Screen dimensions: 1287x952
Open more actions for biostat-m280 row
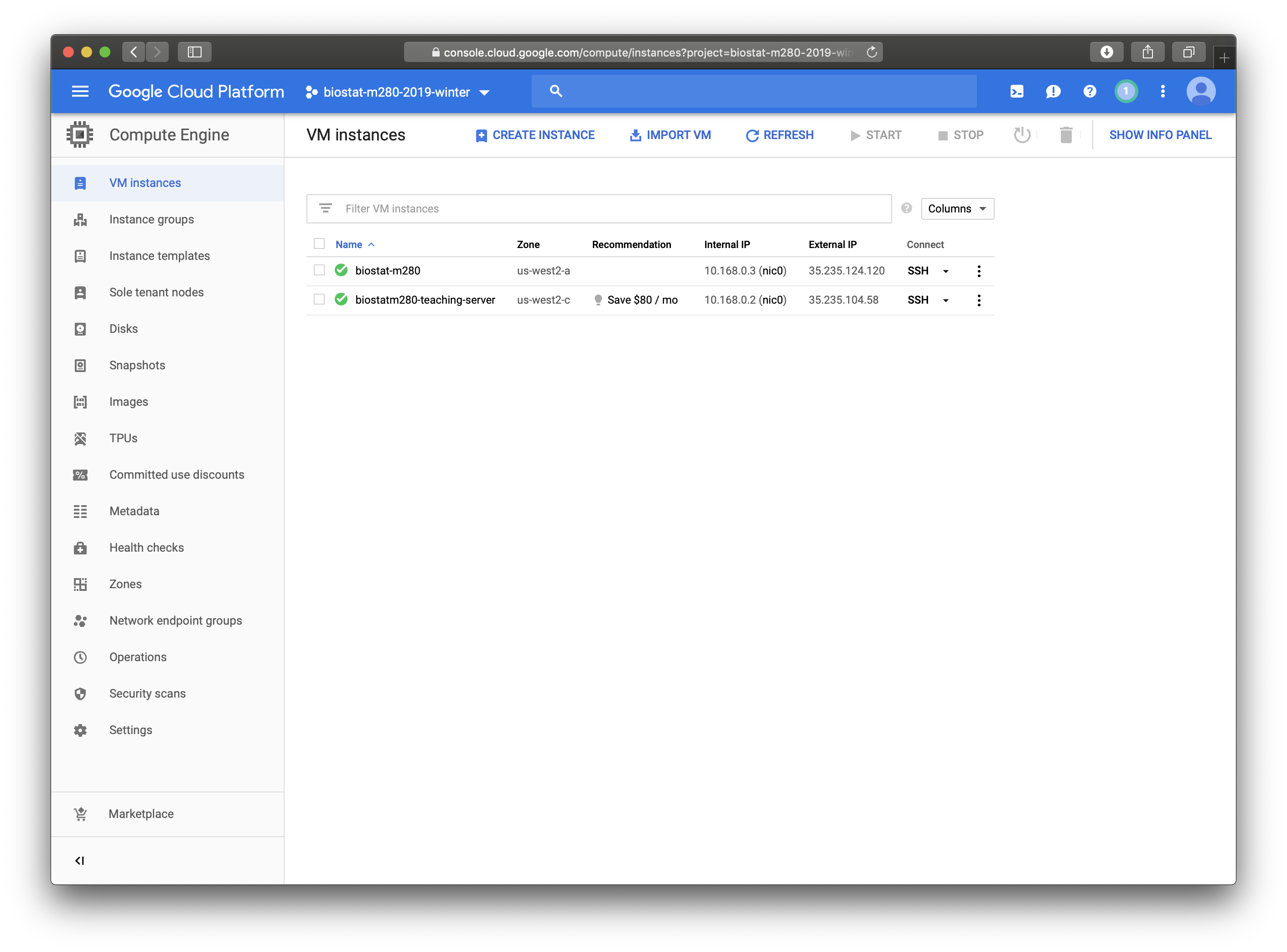(979, 271)
